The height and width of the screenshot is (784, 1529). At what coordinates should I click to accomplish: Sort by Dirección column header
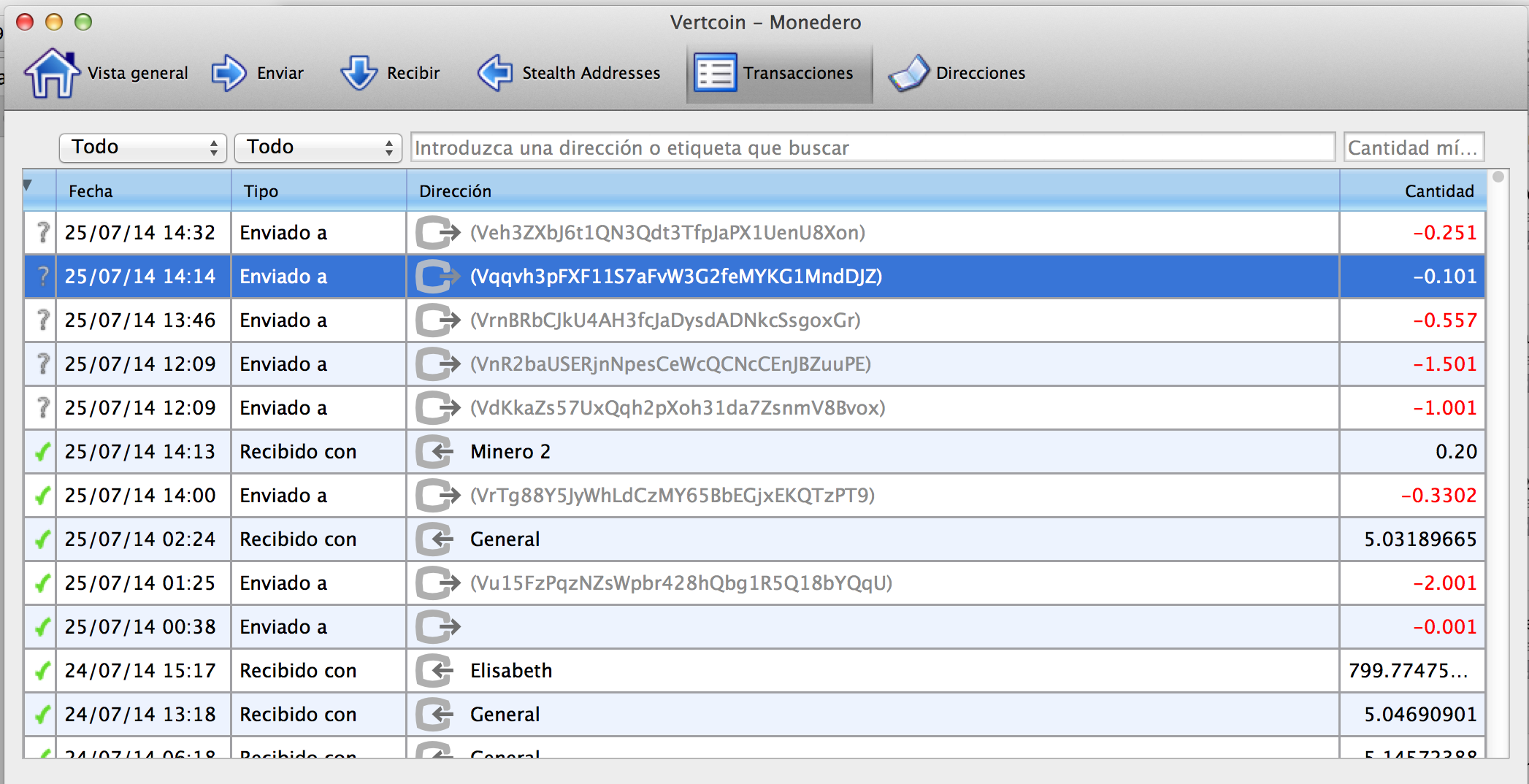tap(873, 191)
